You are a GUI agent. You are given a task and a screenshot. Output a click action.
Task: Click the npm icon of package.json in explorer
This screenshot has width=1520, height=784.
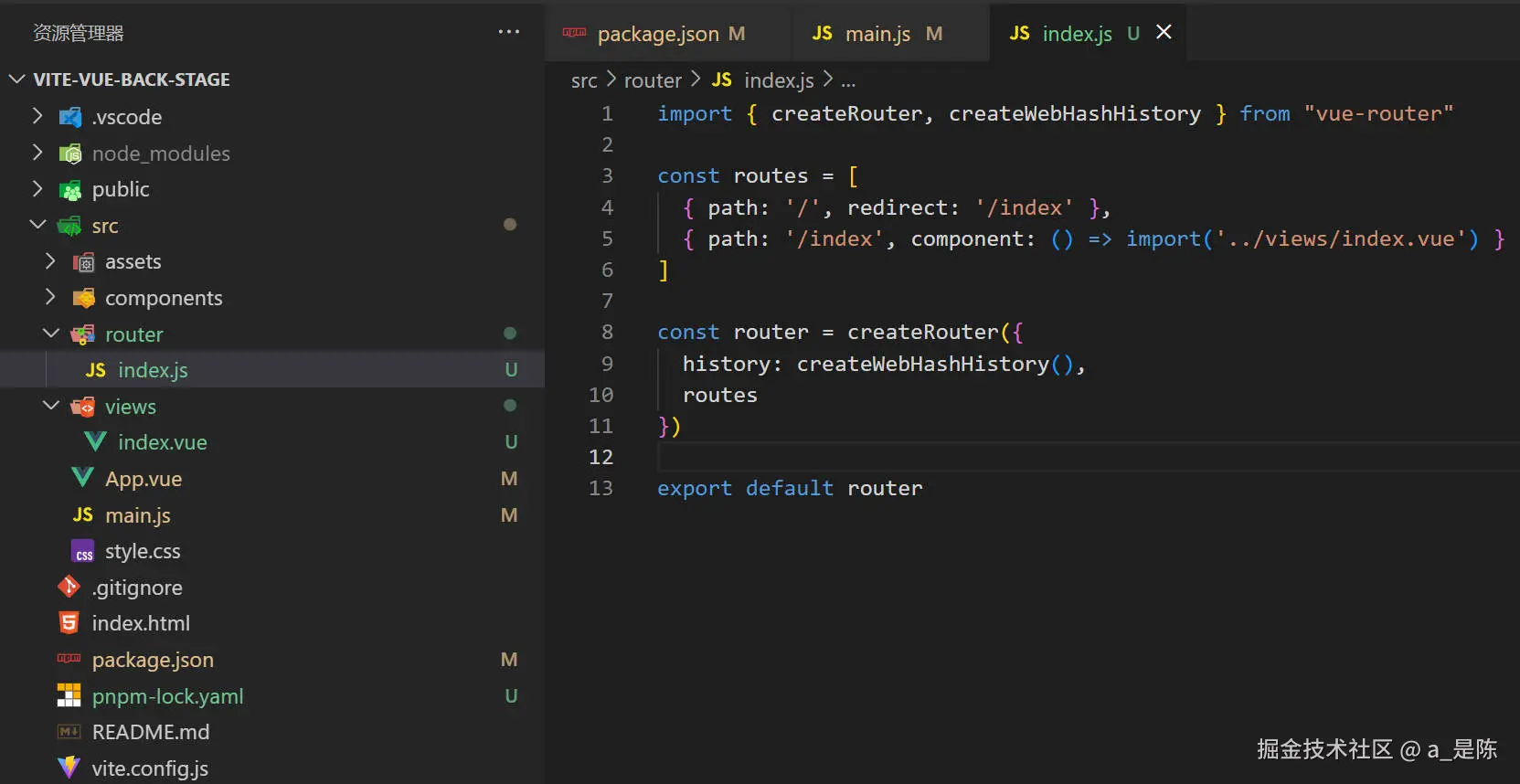(x=69, y=659)
